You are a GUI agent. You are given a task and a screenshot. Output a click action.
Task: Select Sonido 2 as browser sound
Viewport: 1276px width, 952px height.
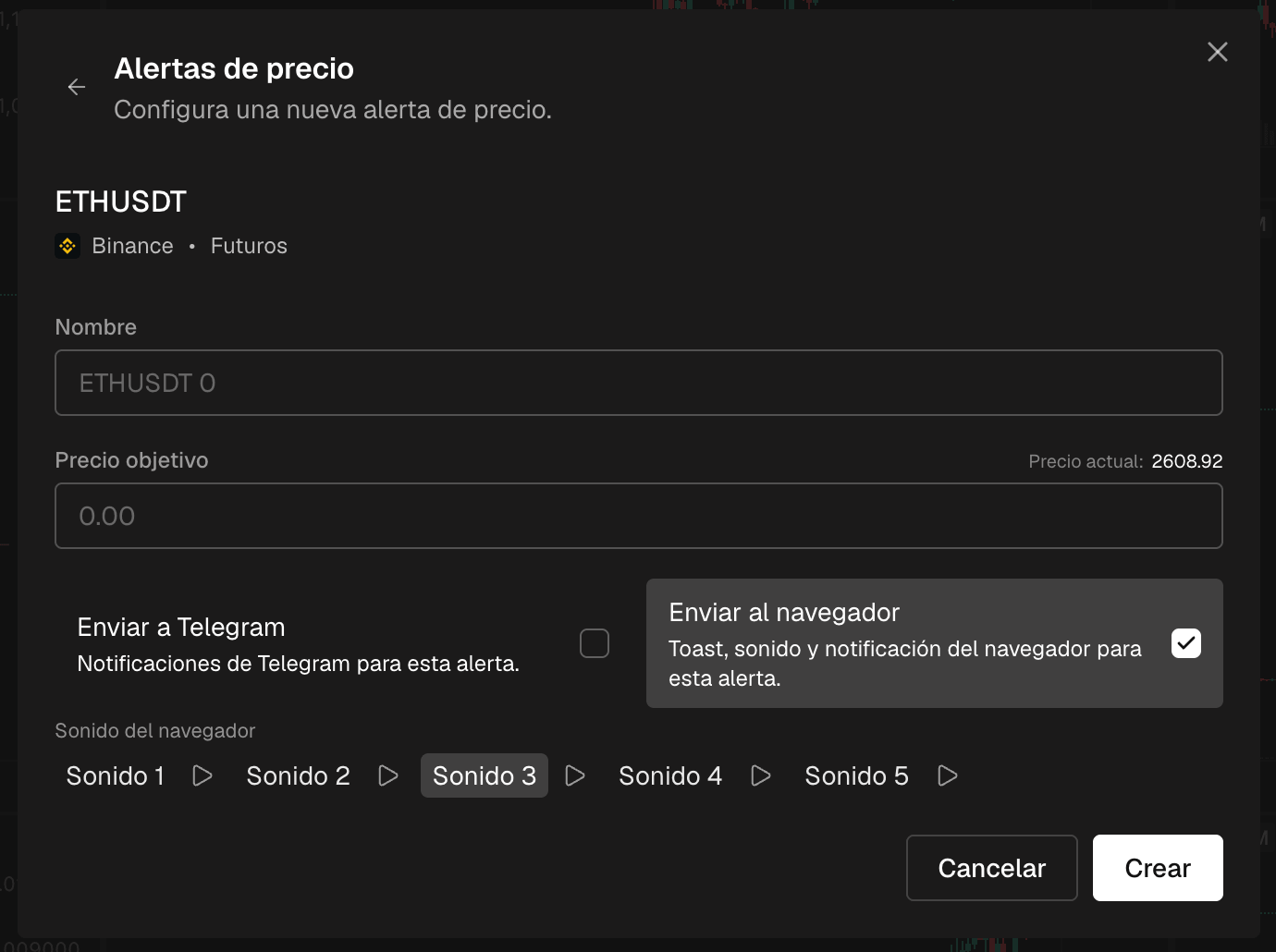coord(299,775)
